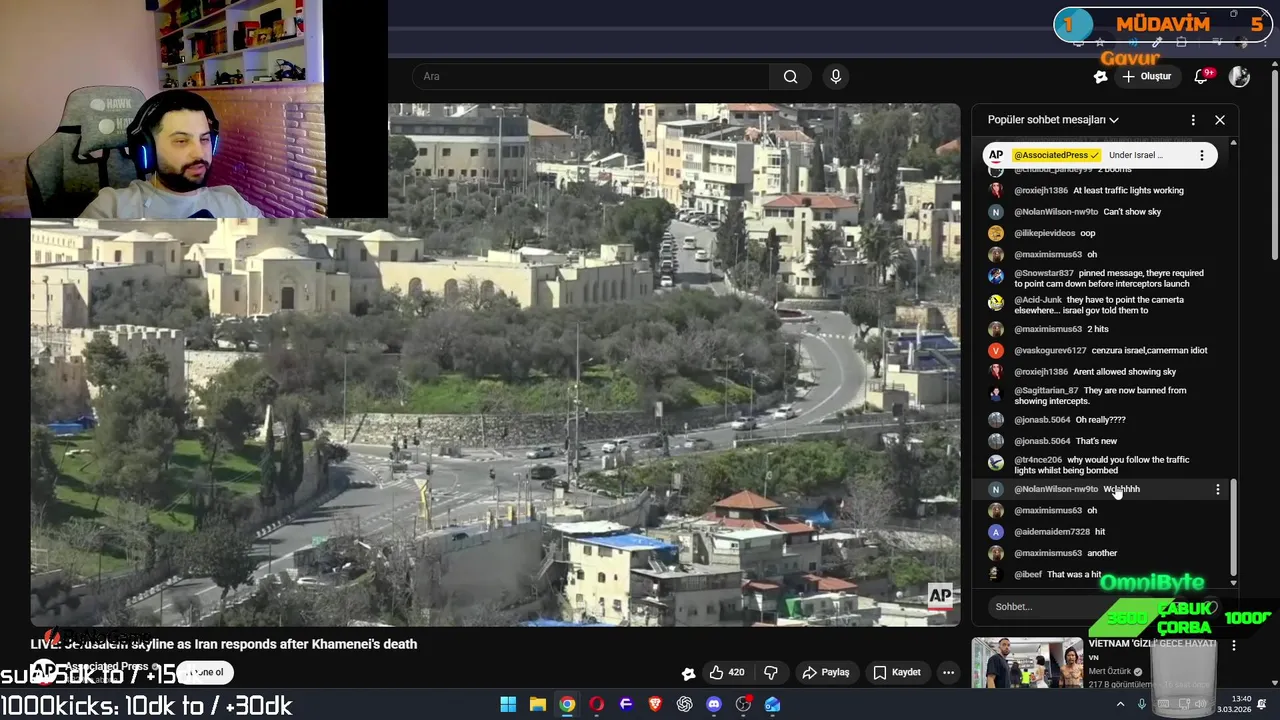Focus the Ara search input field
Viewport: 1280px width, 720px height.
click(x=592, y=76)
